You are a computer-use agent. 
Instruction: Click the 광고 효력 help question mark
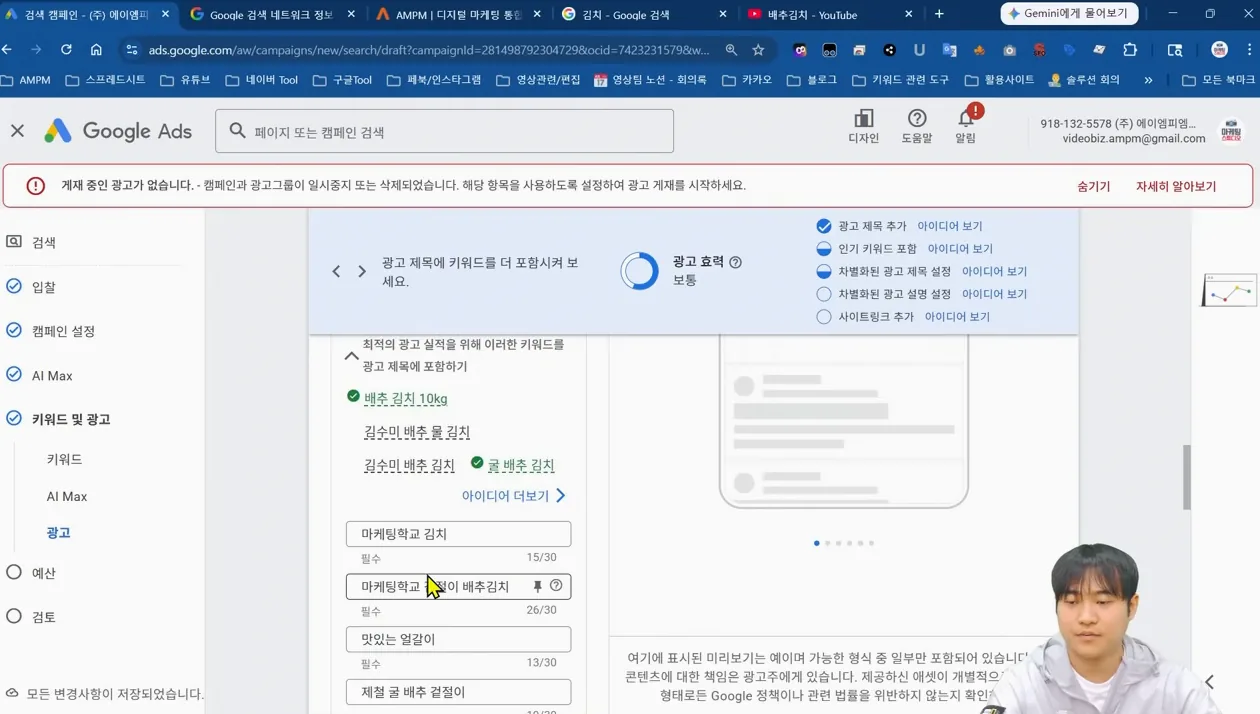click(x=735, y=262)
